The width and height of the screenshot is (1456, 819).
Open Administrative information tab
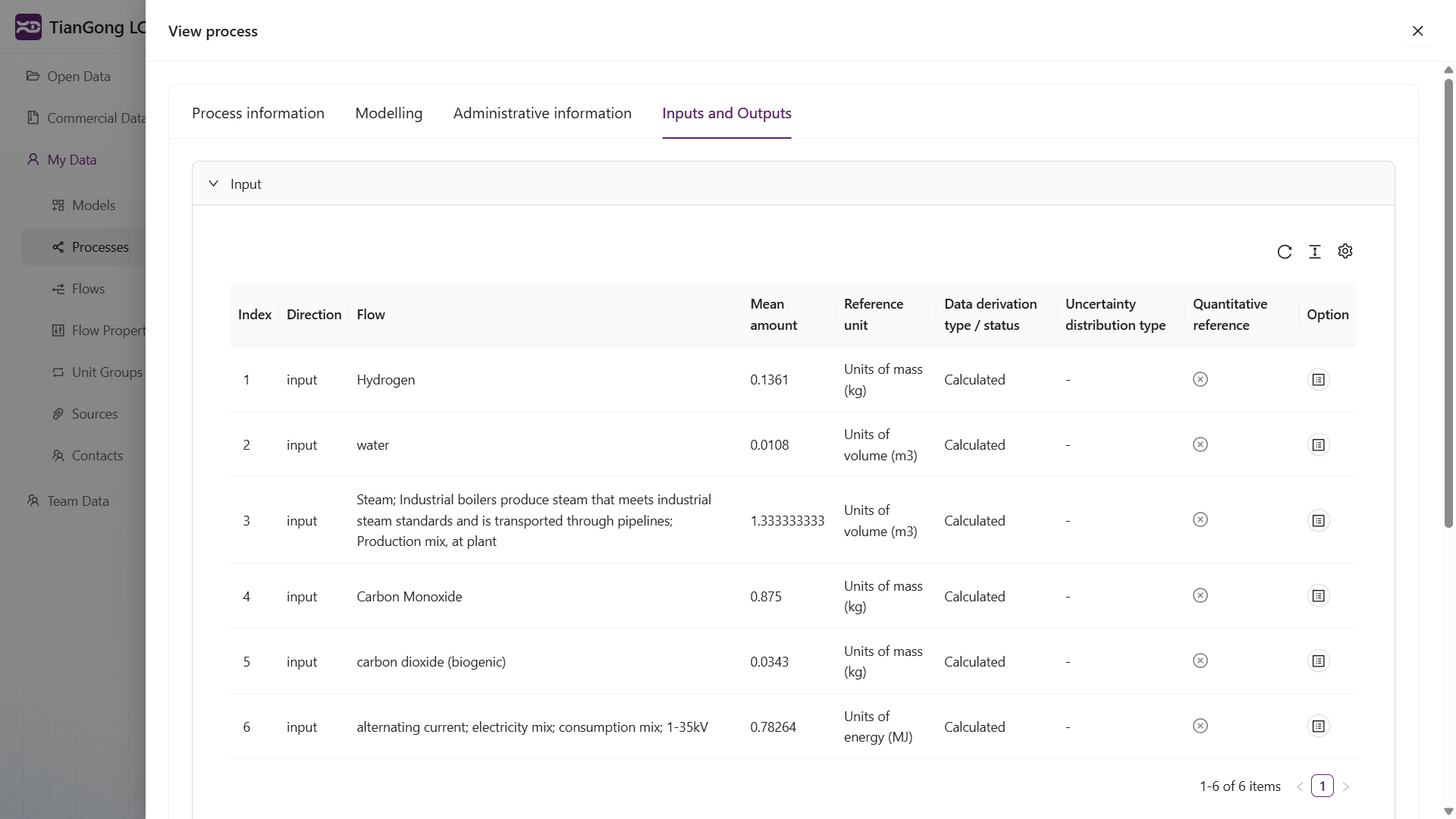pos(541,113)
